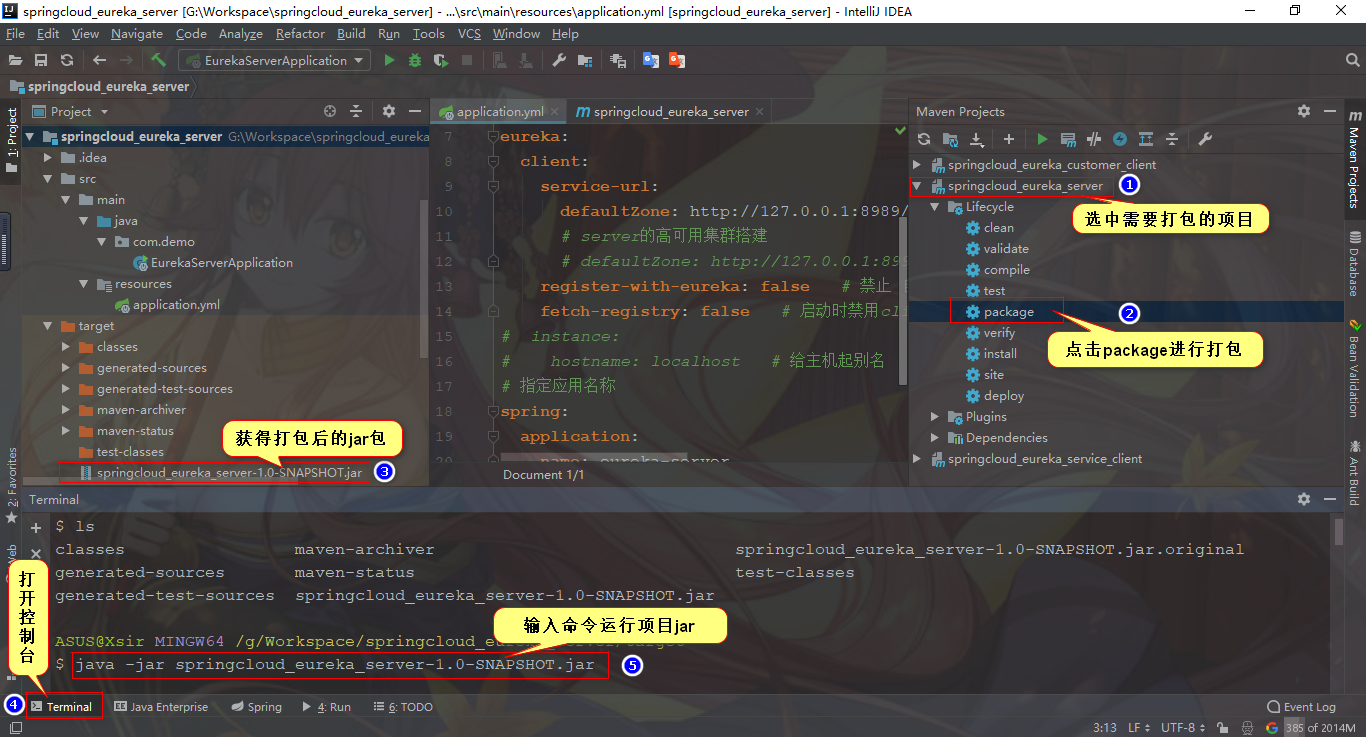Expand the Plugins node in Maven panel
1366x737 pixels.
(936, 417)
